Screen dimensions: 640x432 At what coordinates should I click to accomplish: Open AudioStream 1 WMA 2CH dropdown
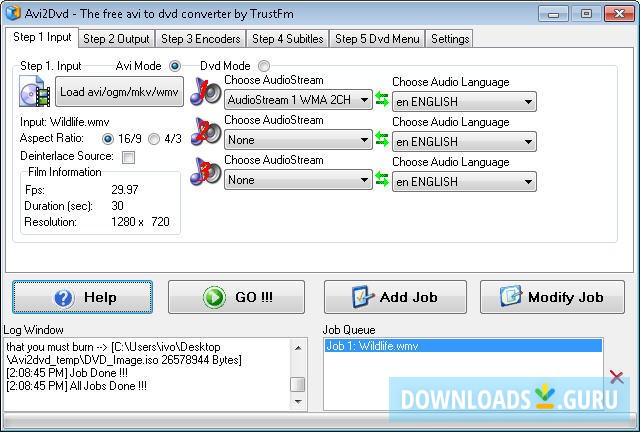298,100
